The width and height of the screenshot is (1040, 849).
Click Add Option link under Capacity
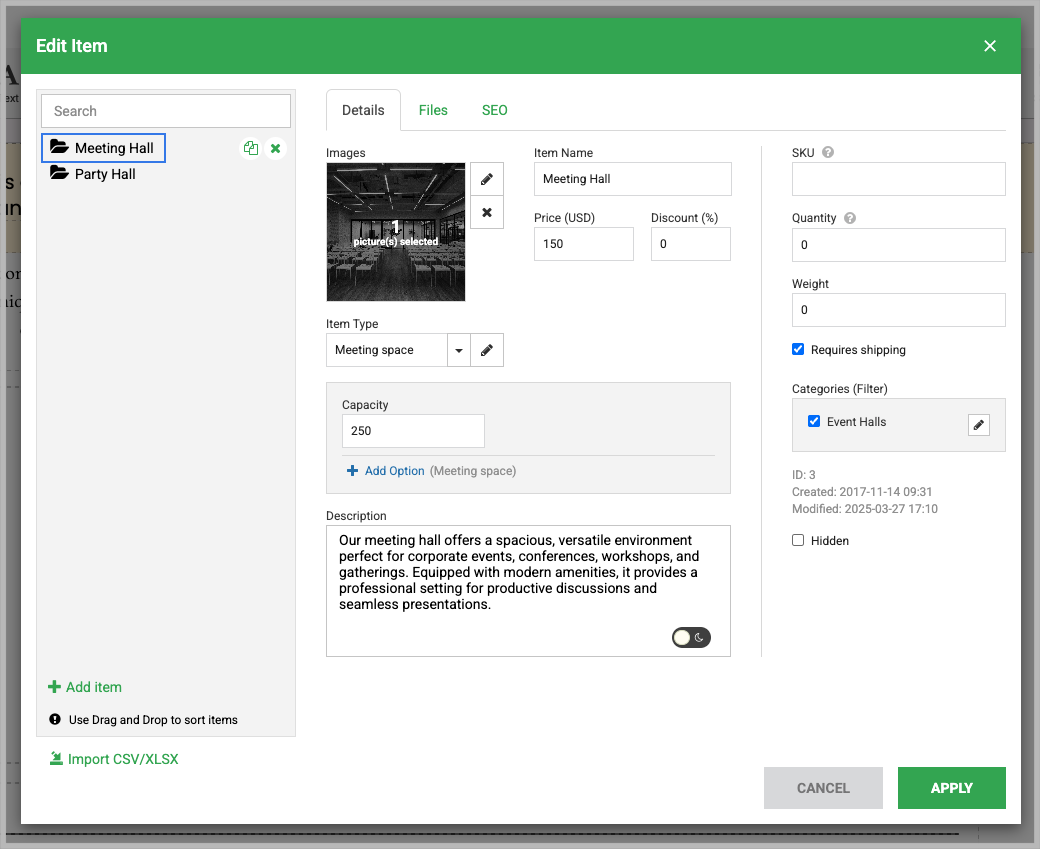point(394,471)
